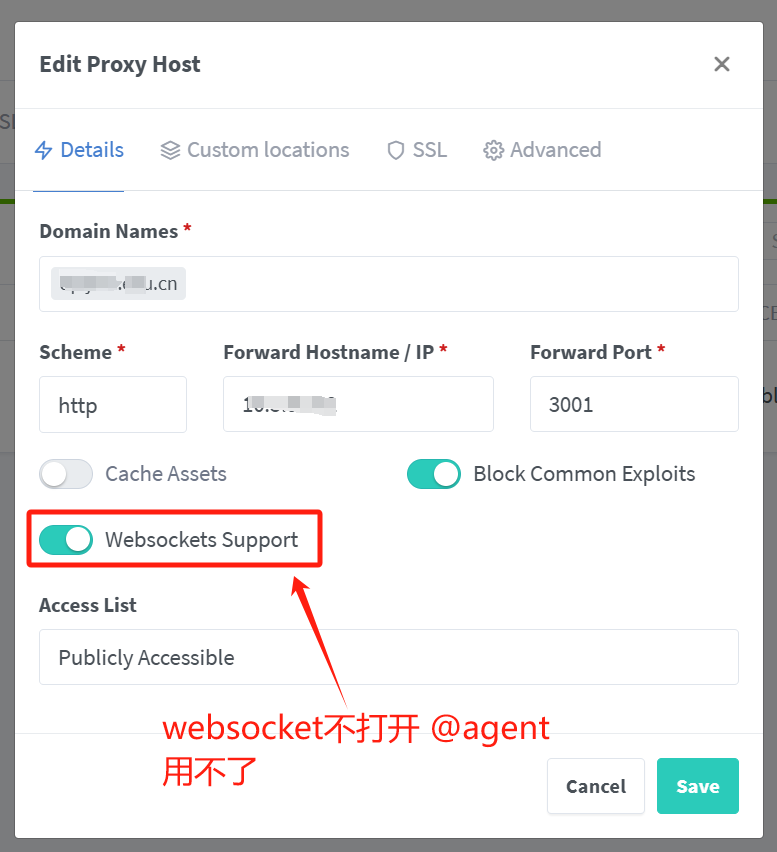The width and height of the screenshot is (777, 852).
Task: Go to the Advanced tab
Action: tap(542, 150)
